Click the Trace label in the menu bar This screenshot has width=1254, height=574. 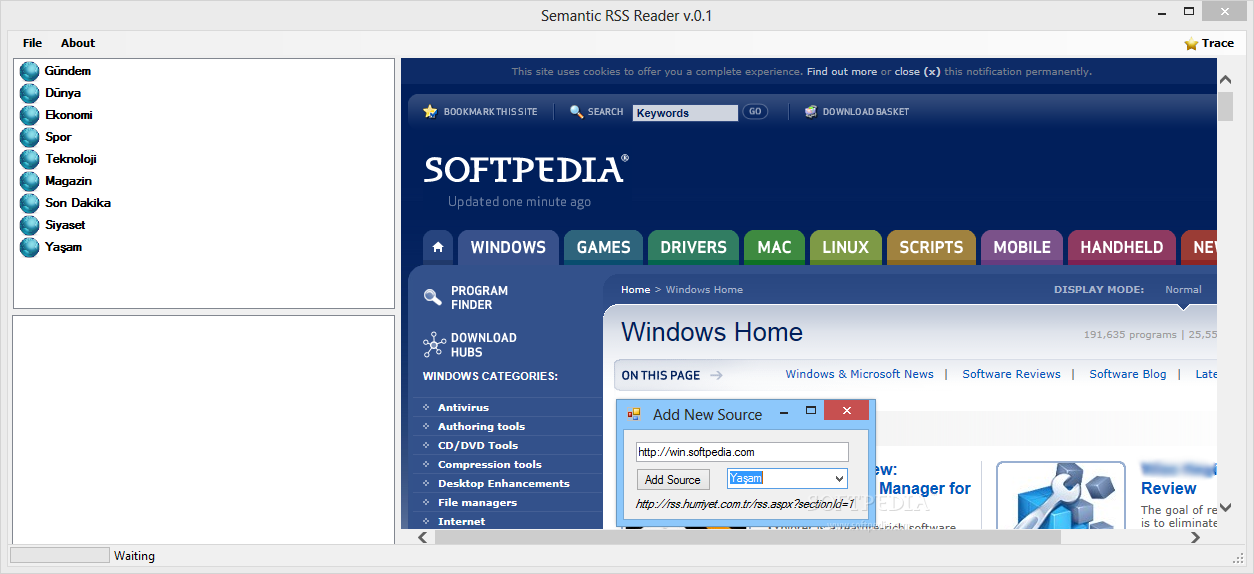(x=1218, y=43)
